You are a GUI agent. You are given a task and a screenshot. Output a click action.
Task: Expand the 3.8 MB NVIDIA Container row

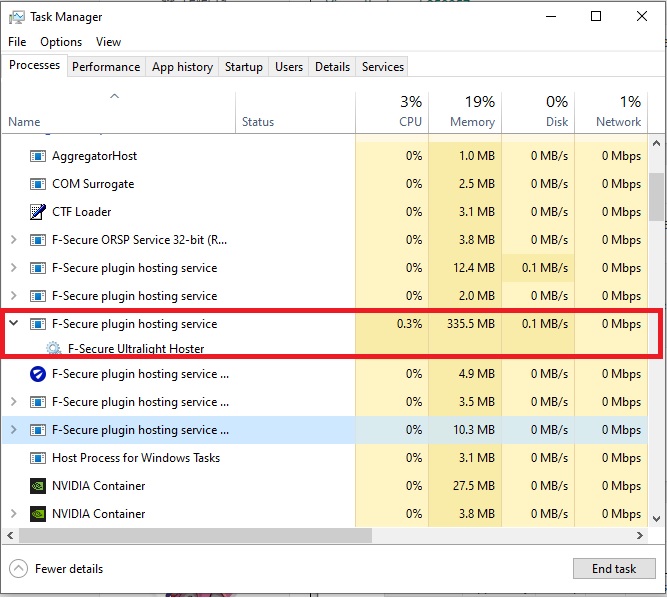click(14, 514)
